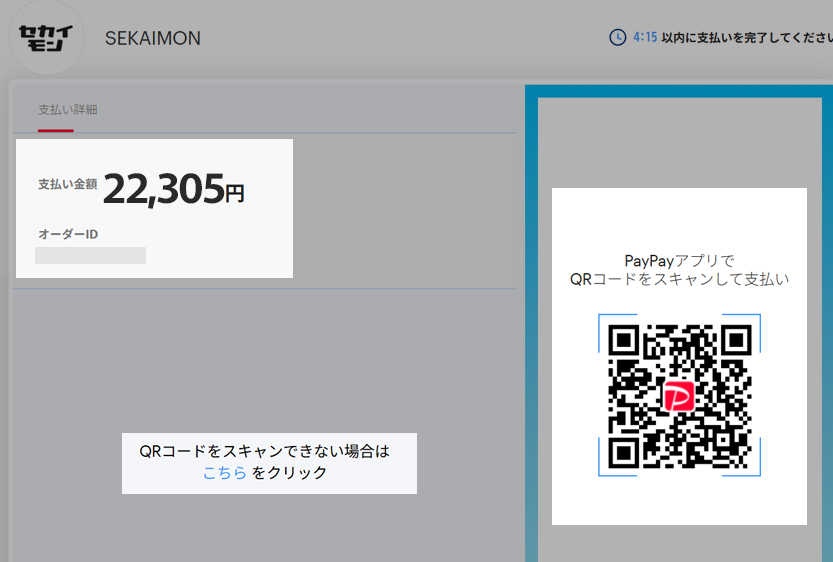Click the こちら link
The width and height of the screenshot is (833, 562).
pos(224,473)
